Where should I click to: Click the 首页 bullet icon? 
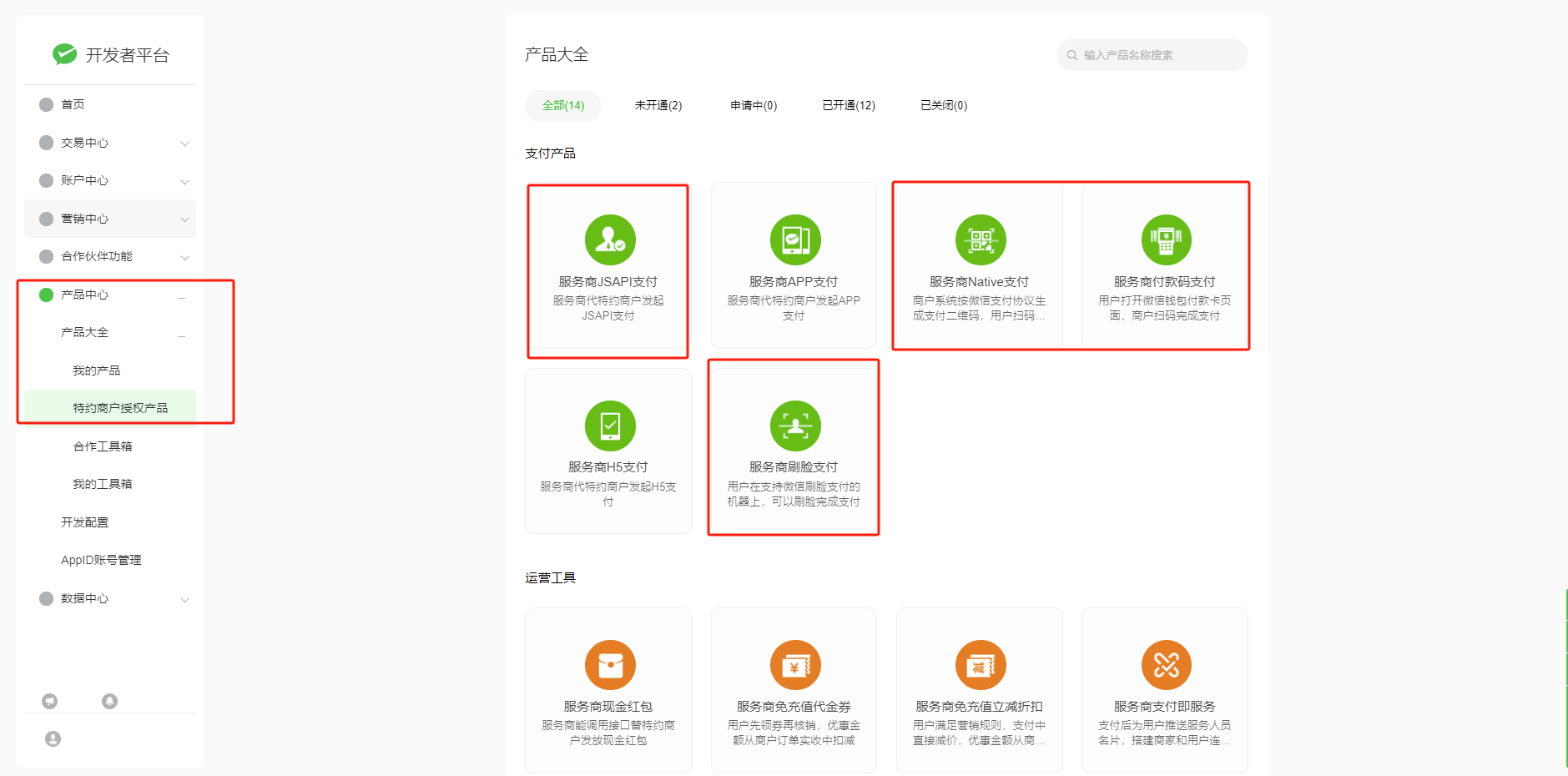[x=46, y=104]
